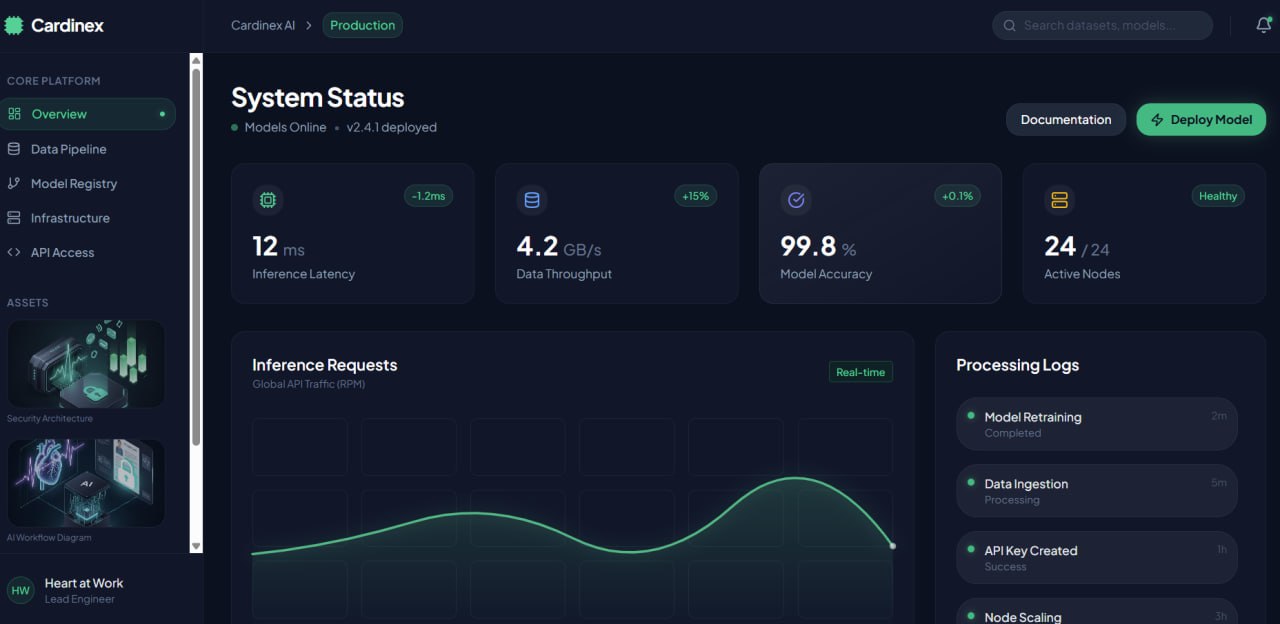Click the lightning icon on Deploy Model

pos(1157,120)
